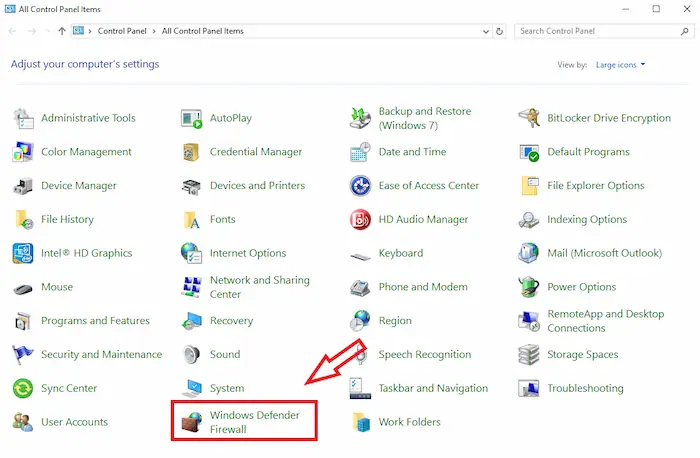Open the Programs and Features icon
The height and width of the screenshot is (458, 700).
pos(23,321)
